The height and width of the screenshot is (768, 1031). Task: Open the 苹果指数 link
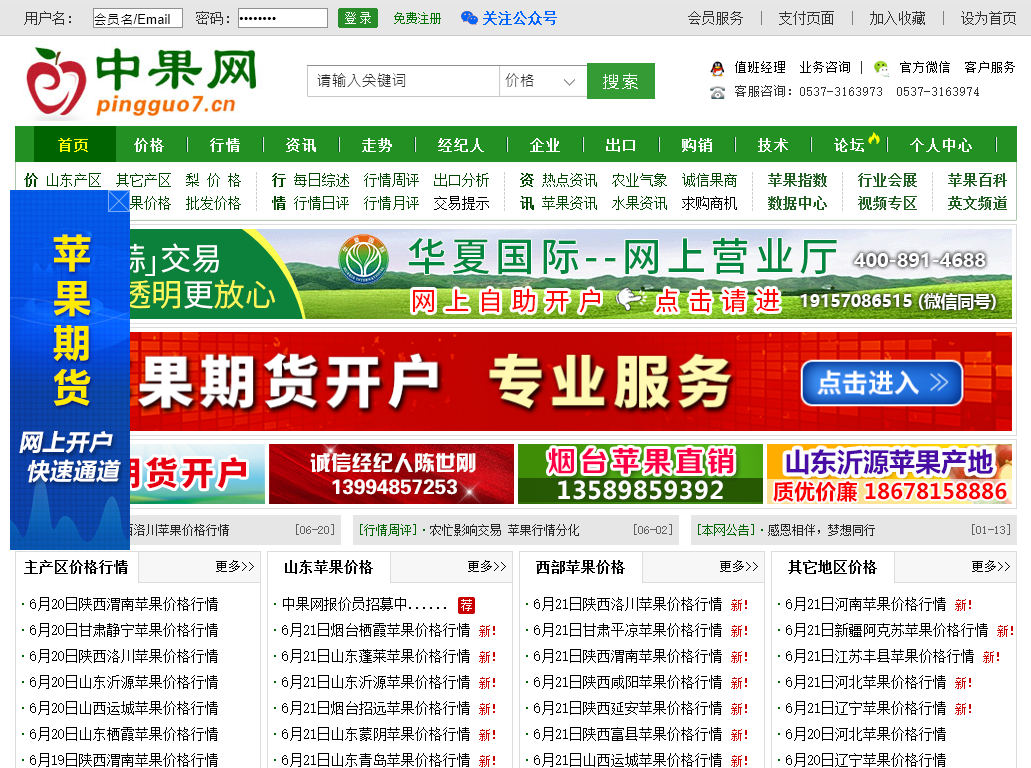point(797,180)
